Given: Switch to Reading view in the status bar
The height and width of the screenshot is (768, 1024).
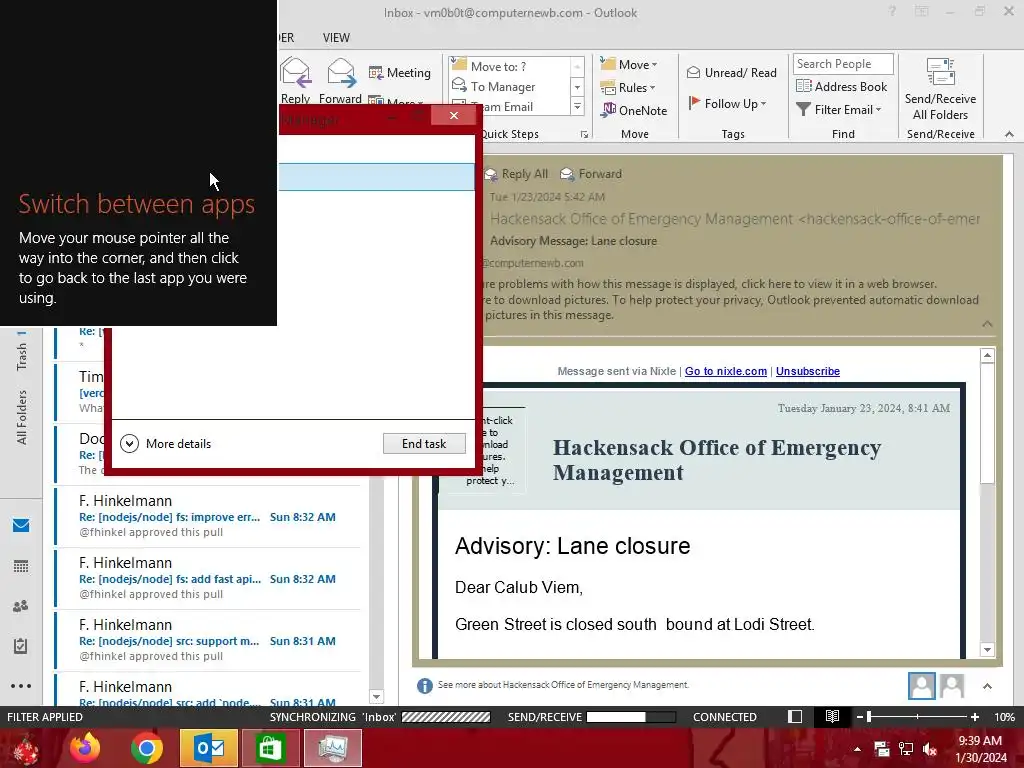Looking at the screenshot, I should tap(832, 716).
